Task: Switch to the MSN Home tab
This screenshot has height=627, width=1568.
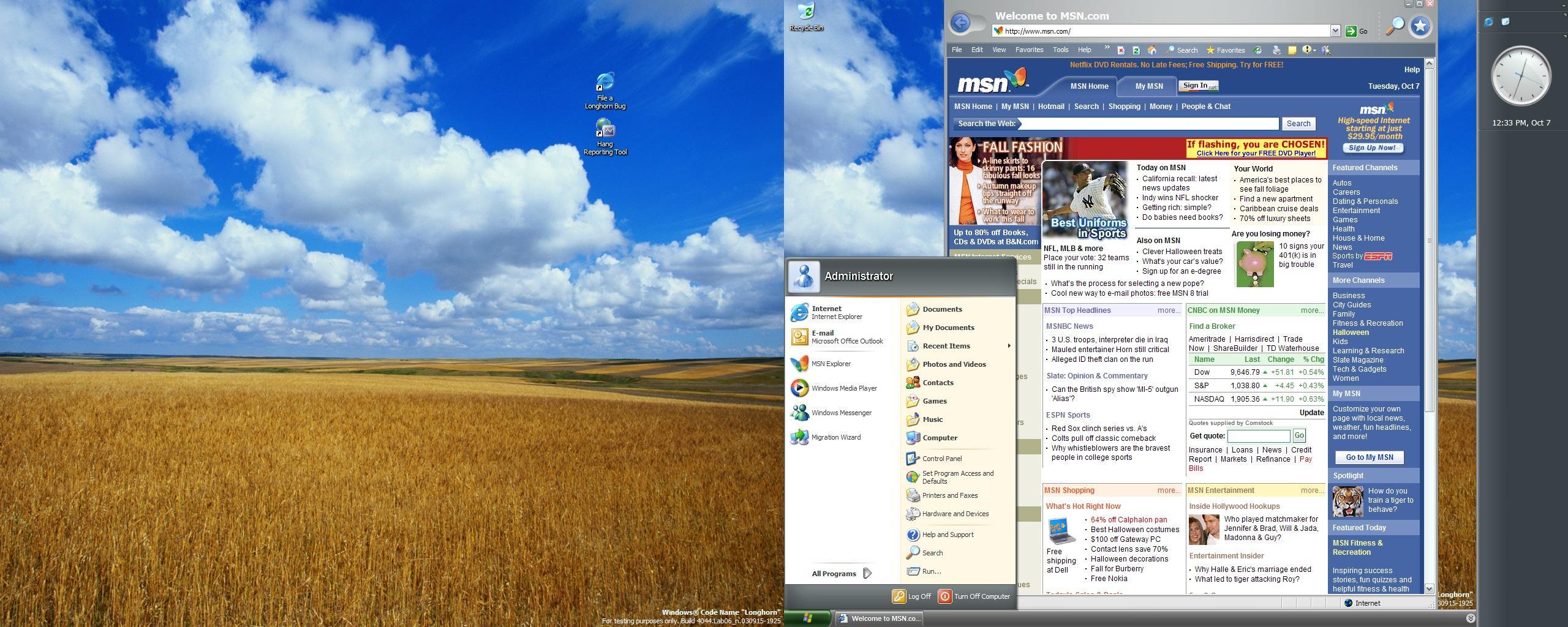Action: point(1089,86)
